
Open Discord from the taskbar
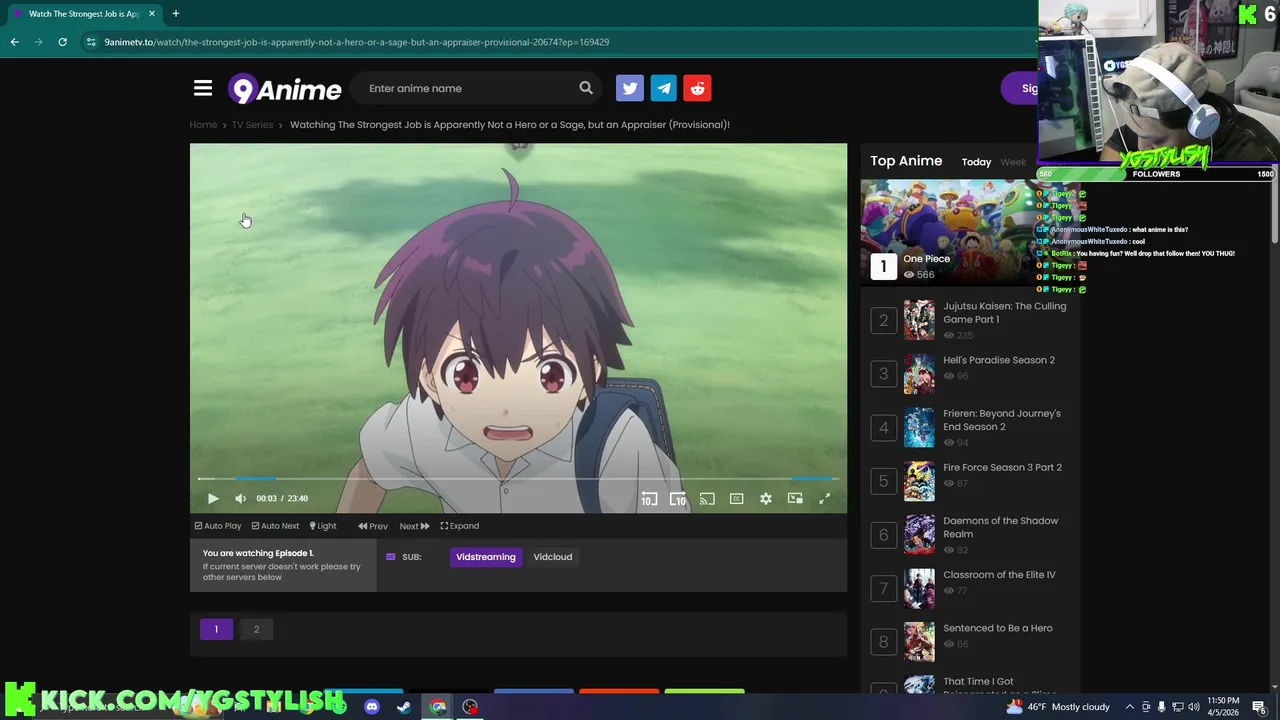[x=372, y=707]
